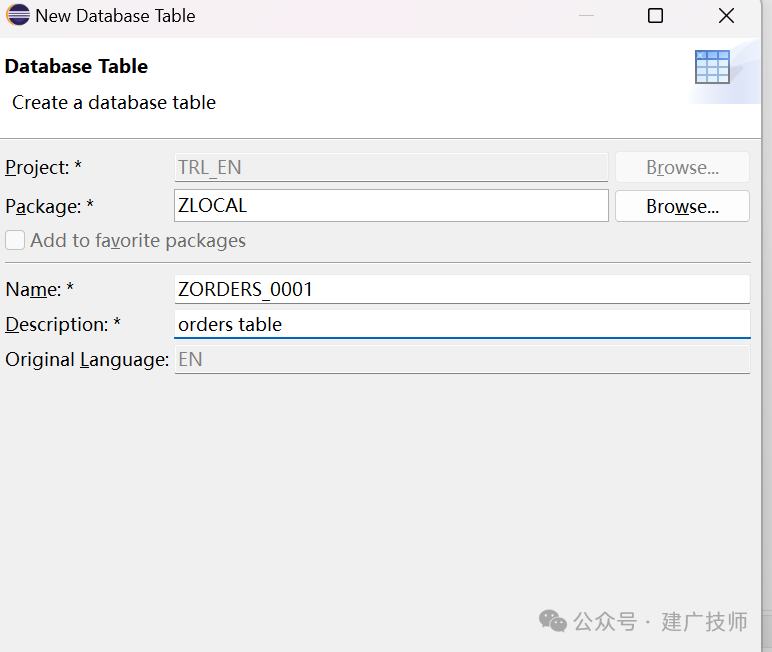772x652 pixels.
Task: Click the Original Language field showing EN
Action: click(462, 359)
